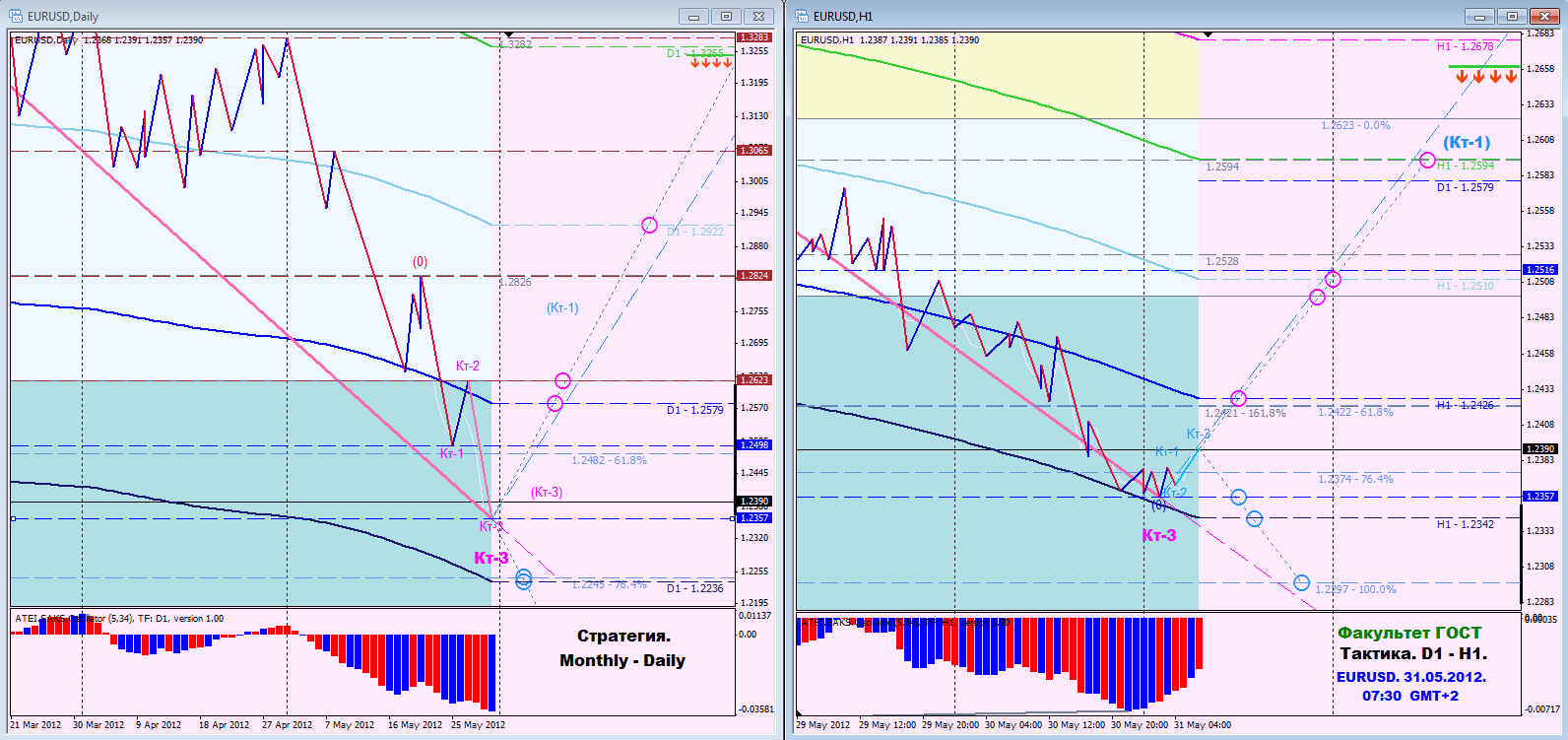The image size is (1568, 740).
Task: Click the 1.2623 red price tag
Action: pyautogui.click(x=754, y=379)
